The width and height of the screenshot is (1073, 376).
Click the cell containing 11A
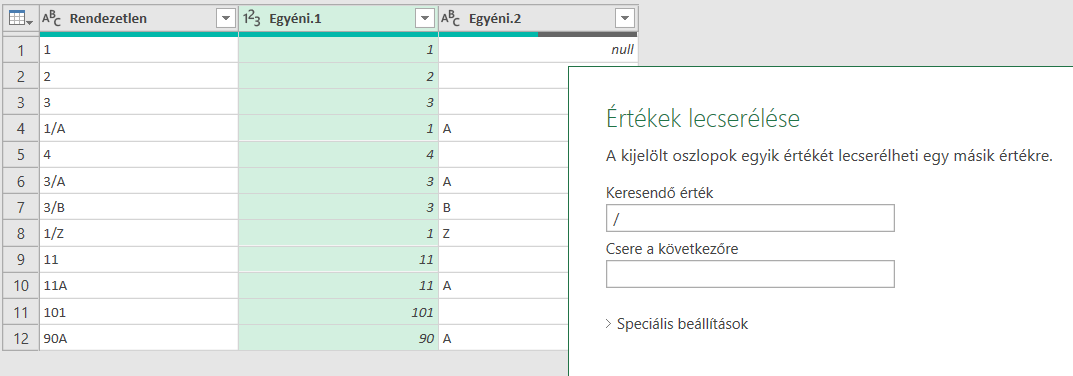[x=139, y=286]
